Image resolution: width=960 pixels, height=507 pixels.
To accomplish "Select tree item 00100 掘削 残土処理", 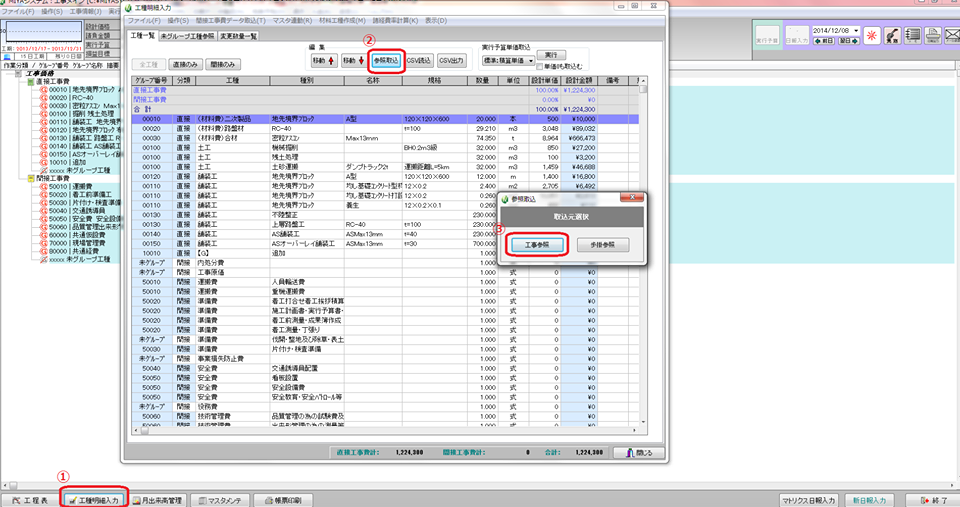I will (x=81, y=114).
